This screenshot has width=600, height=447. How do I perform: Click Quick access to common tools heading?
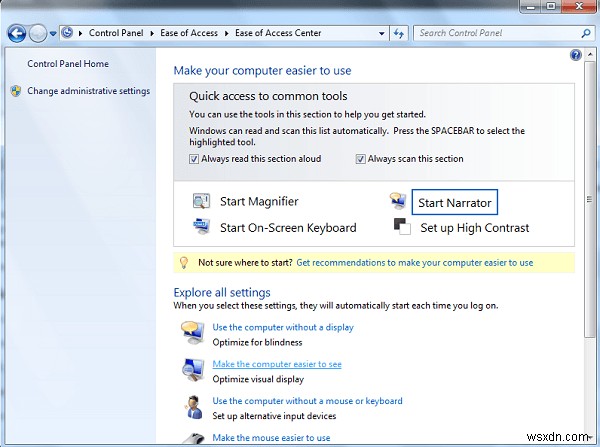click(268, 96)
